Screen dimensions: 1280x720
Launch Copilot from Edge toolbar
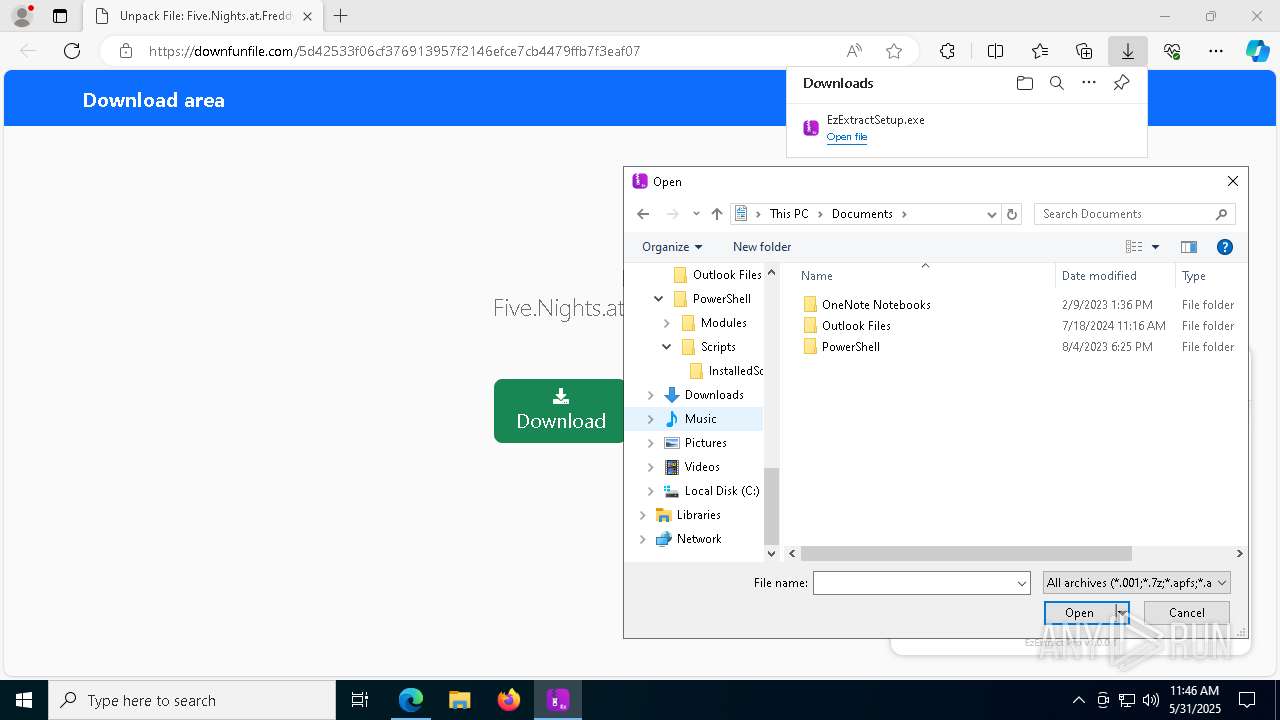[x=1257, y=51]
